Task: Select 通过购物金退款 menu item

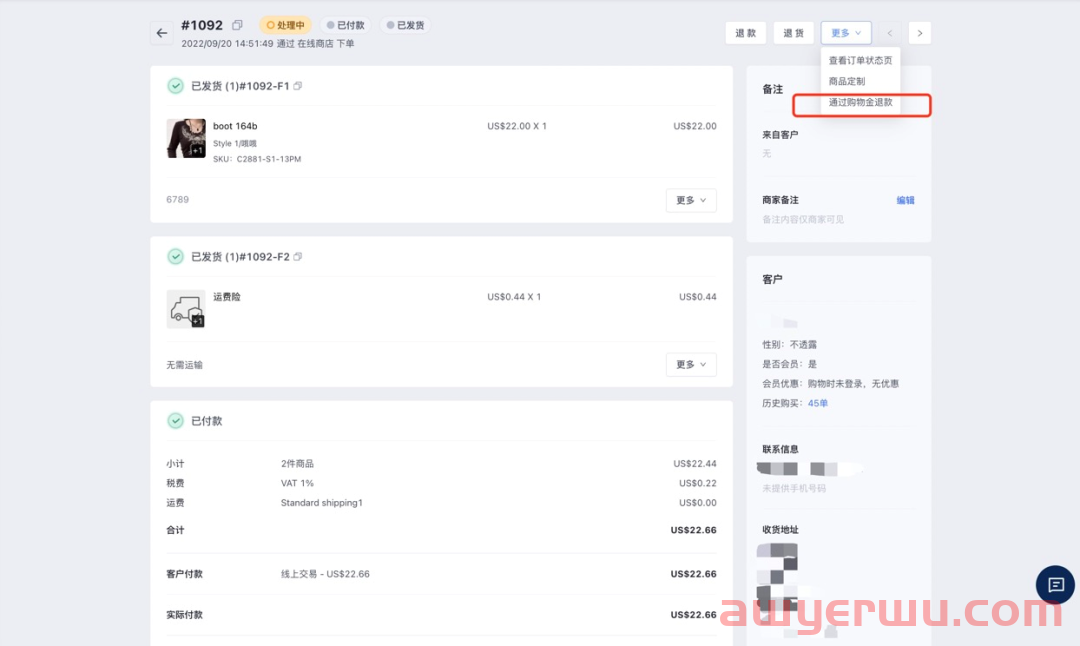Action: click(x=860, y=103)
